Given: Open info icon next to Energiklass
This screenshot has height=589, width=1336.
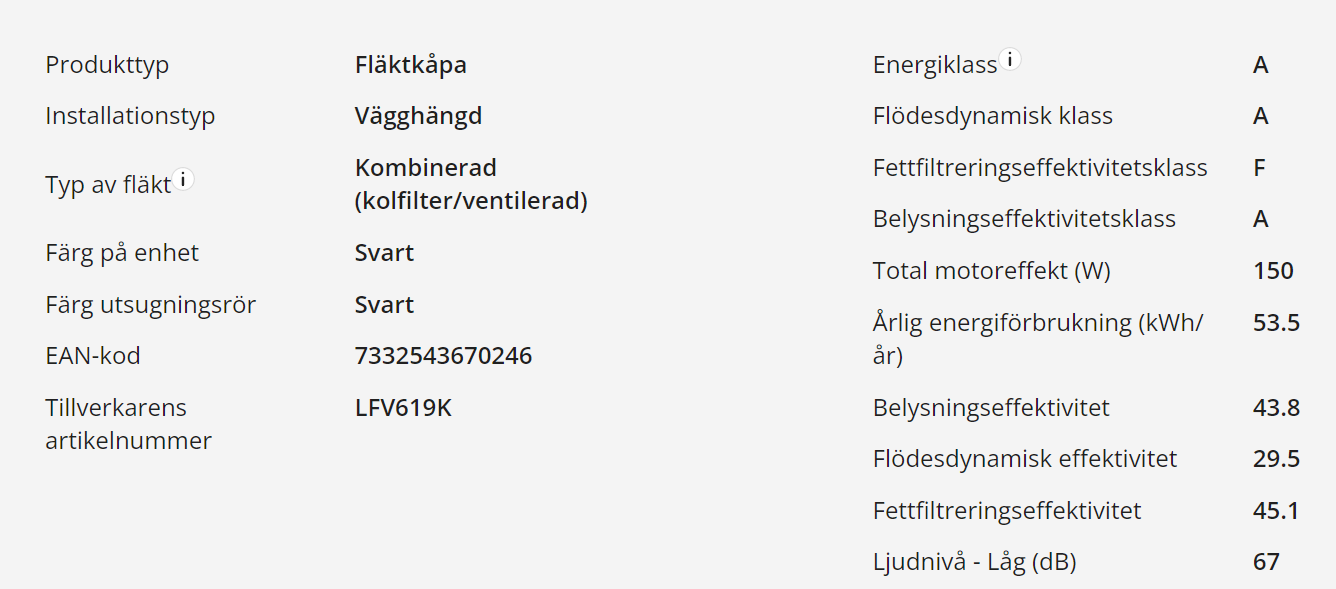Looking at the screenshot, I should pyautogui.click(x=1011, y=60).
